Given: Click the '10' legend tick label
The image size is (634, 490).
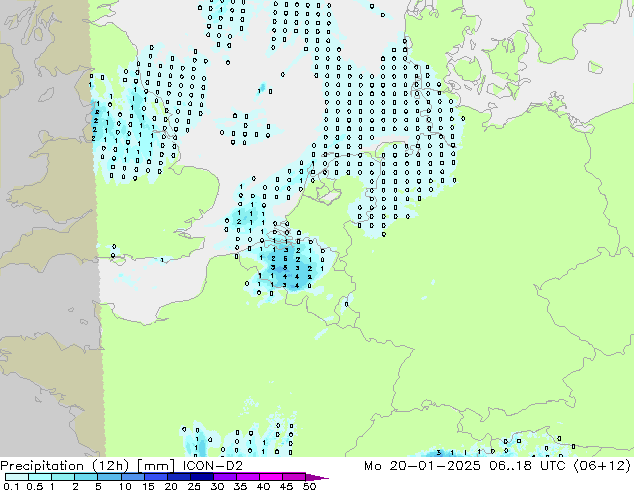Looking at the screenshot, I should (x=125, y=486).
